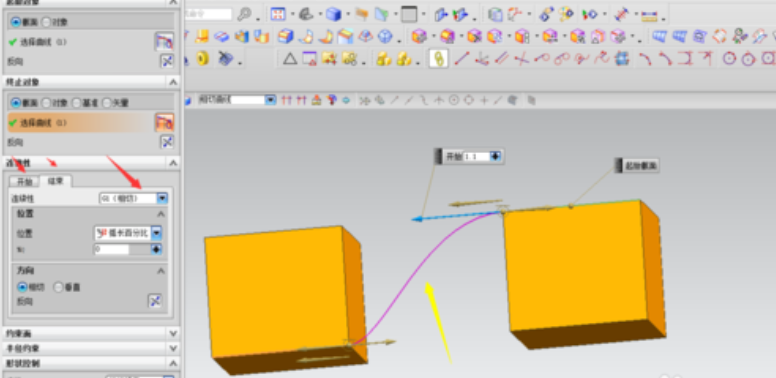The height and width of the screenshot is (378, 776).
Task: Switch to the 结束 continuity tab
Action: coord(55,181)
